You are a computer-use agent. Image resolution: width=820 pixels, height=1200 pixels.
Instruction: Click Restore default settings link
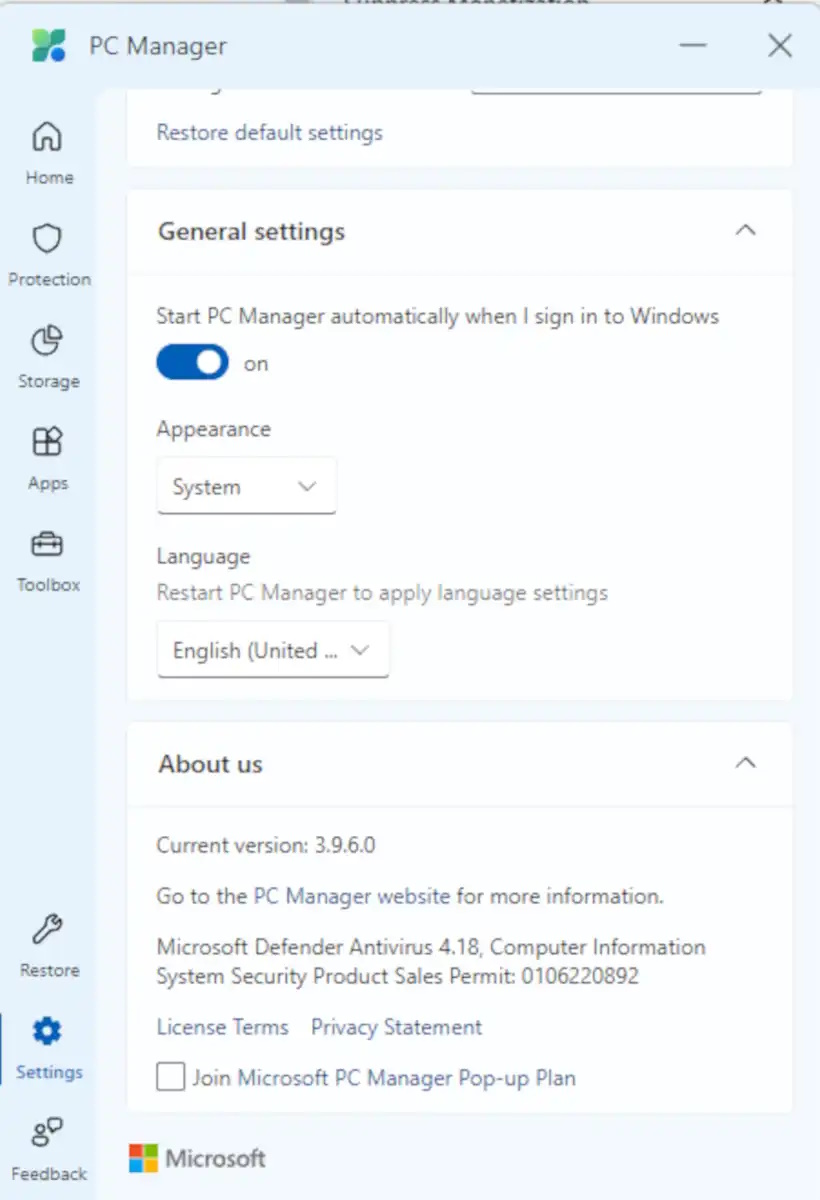[269, 132]
